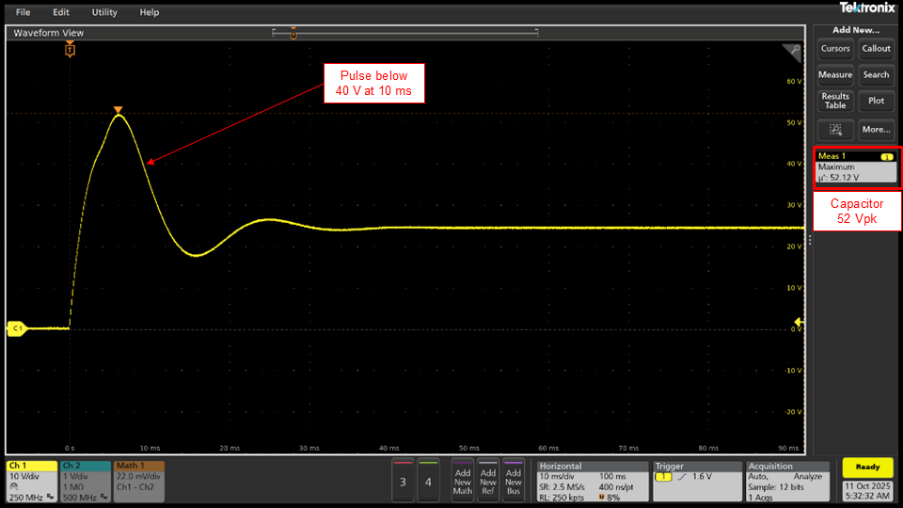903x508 pixels.
Task: Open the Meas 1 measurement badge
Action: [856, 167]
